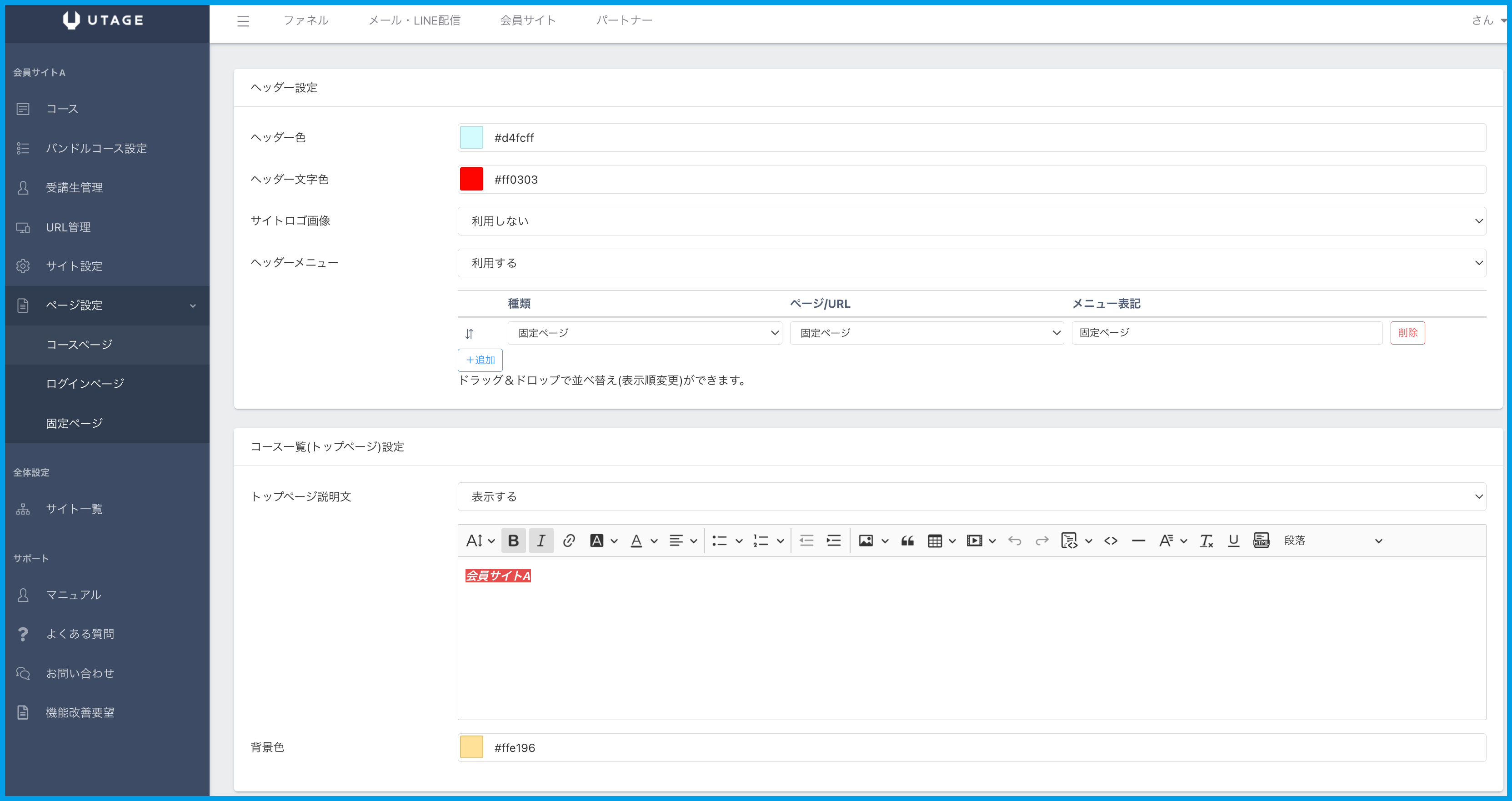Expand the トップページ説明文 dropdown

click(x=971, y=496)
